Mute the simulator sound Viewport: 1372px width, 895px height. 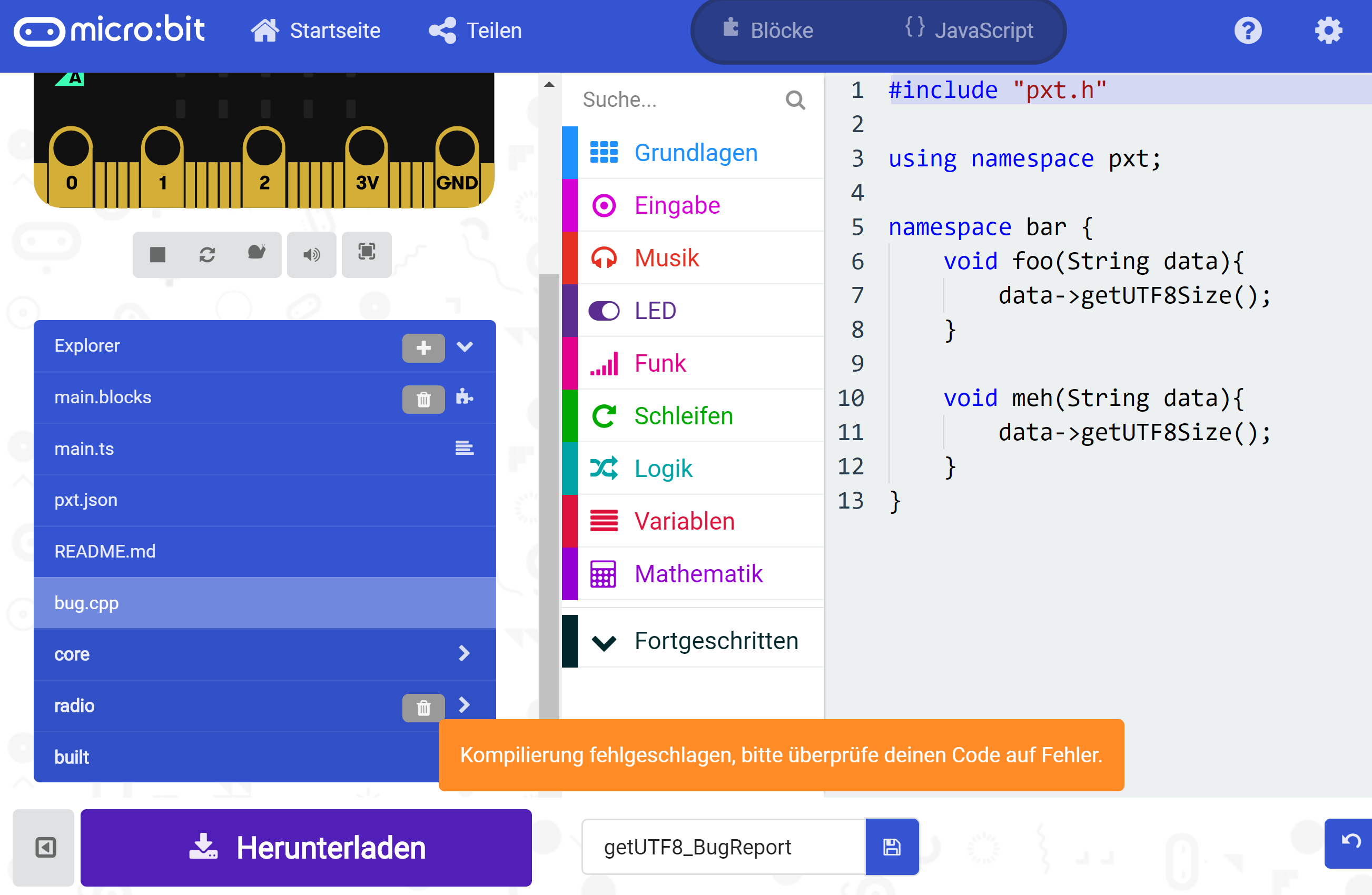pos(311,254)
